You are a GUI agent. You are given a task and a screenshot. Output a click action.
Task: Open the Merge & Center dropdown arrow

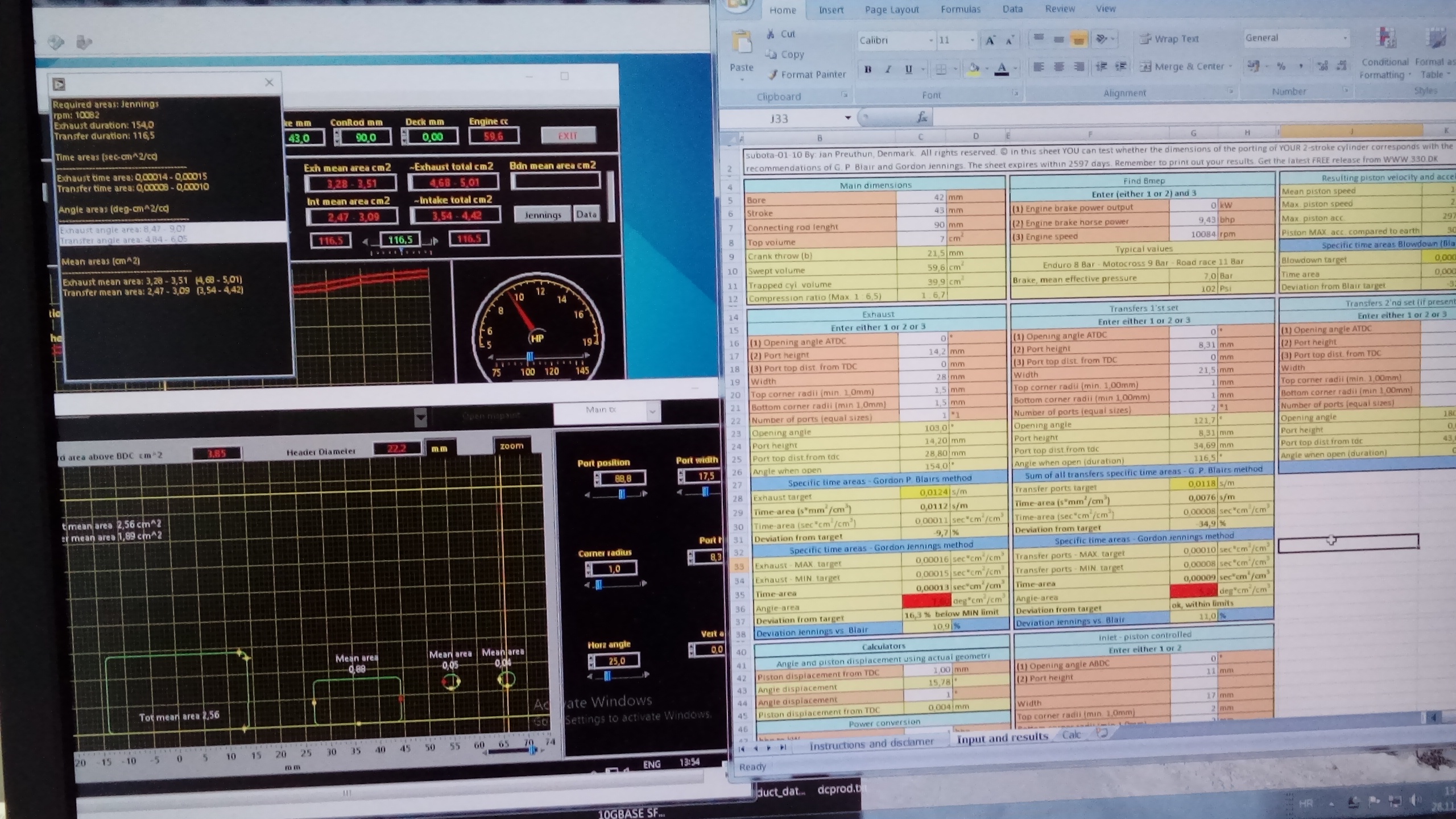pyautogui.click(x=1230, y=66)
